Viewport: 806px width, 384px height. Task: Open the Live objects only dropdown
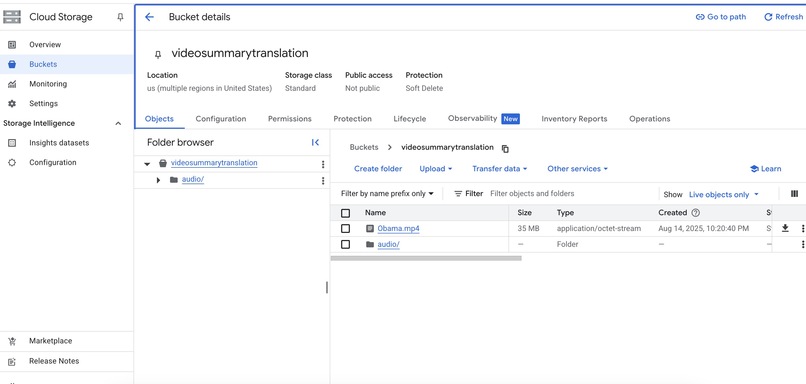coord(724,194)
